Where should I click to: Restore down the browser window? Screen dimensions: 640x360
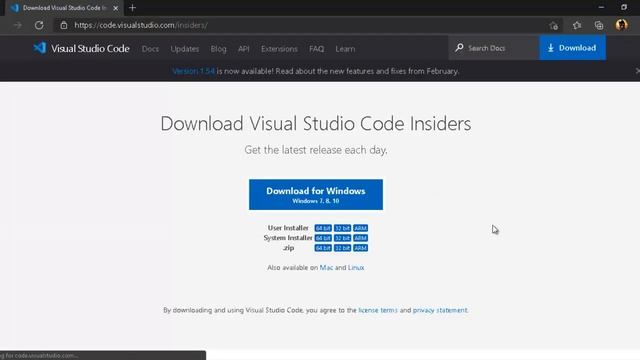click(x=624, y=7)
